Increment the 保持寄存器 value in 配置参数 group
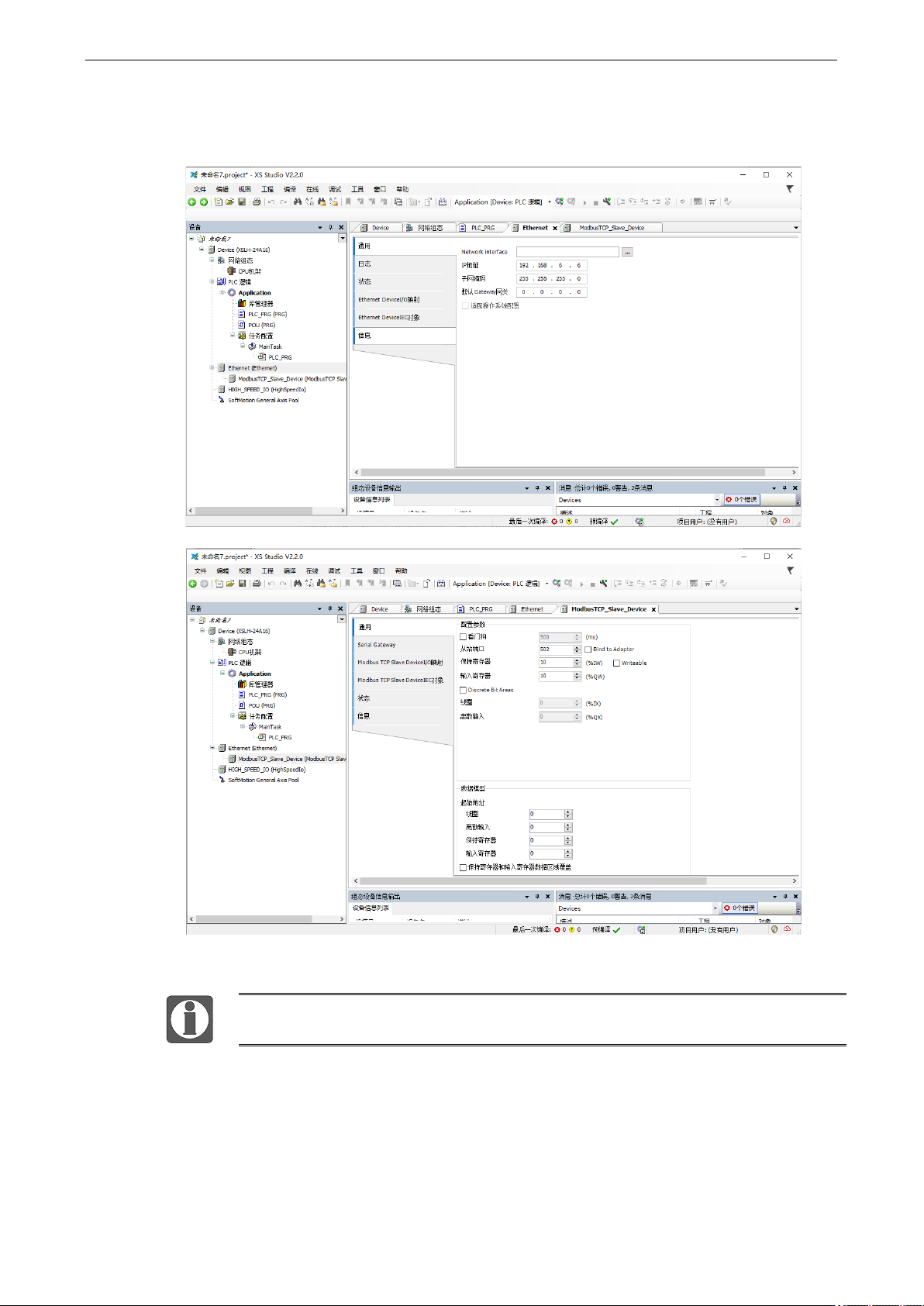Screen dimensions: 924x1306 [x=577, y=660]
